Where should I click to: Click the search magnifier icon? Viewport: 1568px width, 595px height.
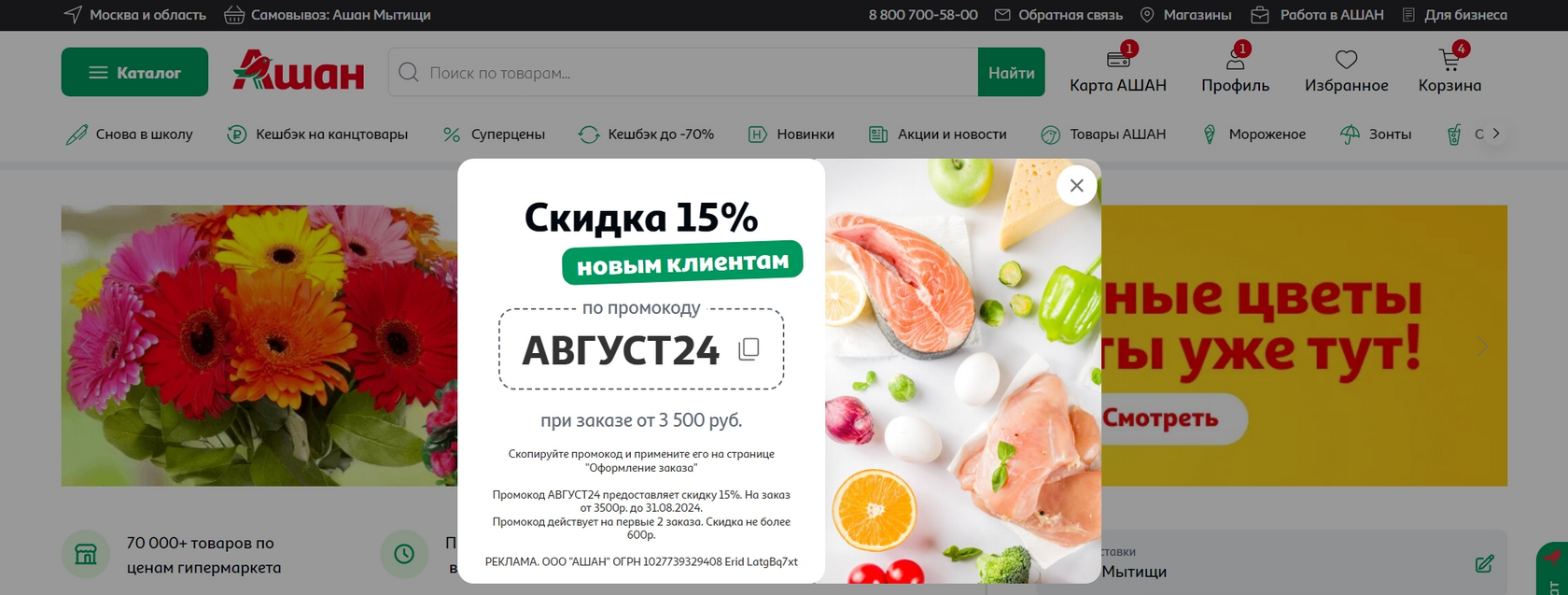pyautogui.click(x=409, y=72)
